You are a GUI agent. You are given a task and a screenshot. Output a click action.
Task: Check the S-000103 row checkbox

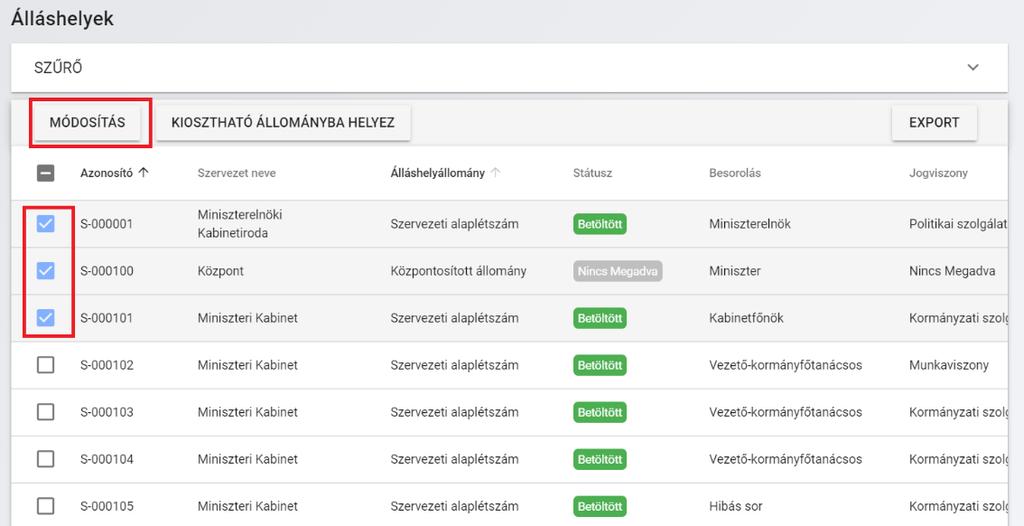click(x=46, y=412)
